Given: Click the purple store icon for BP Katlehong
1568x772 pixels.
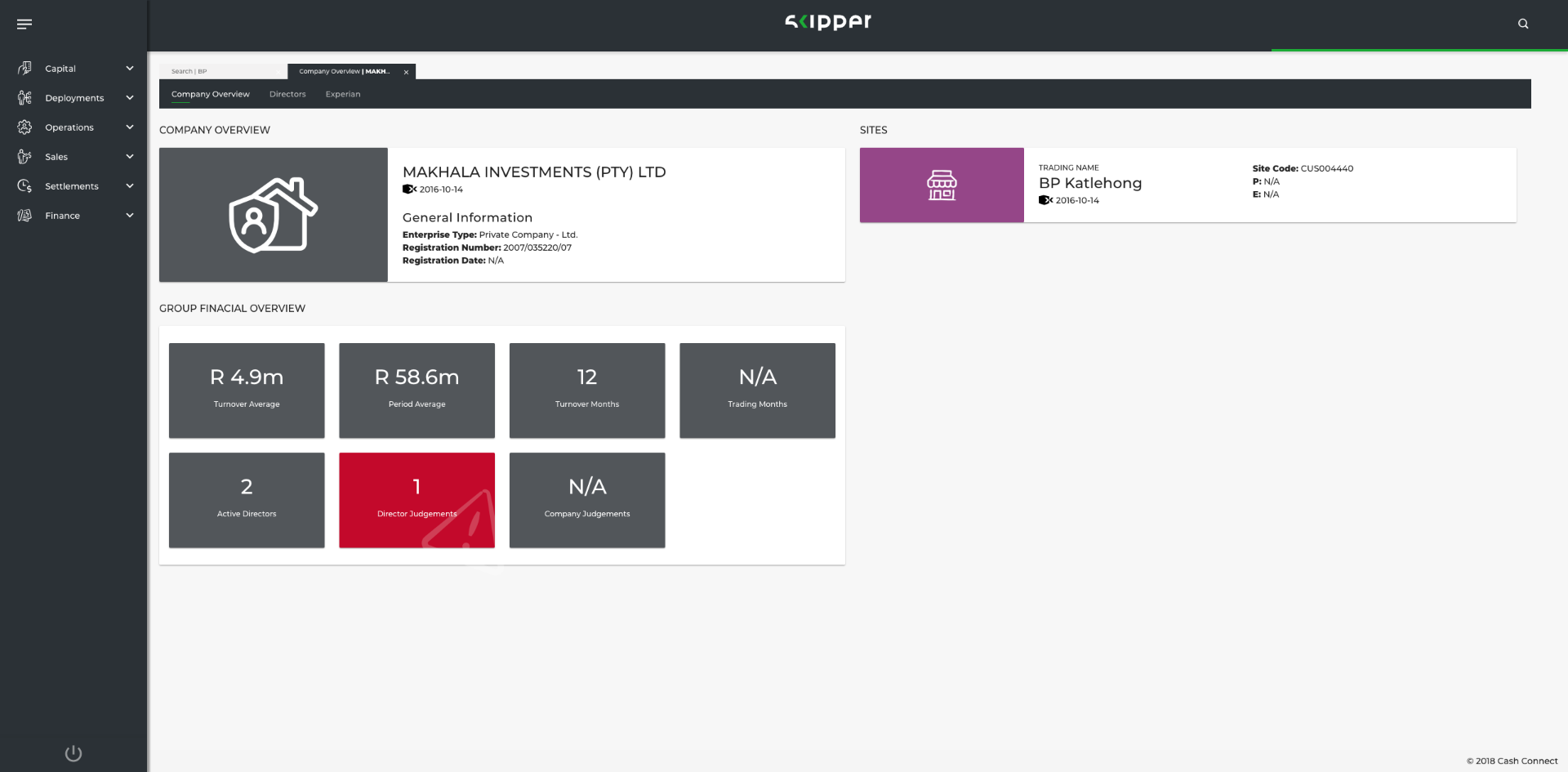Looking at the screenshot, I should point(942,185).
